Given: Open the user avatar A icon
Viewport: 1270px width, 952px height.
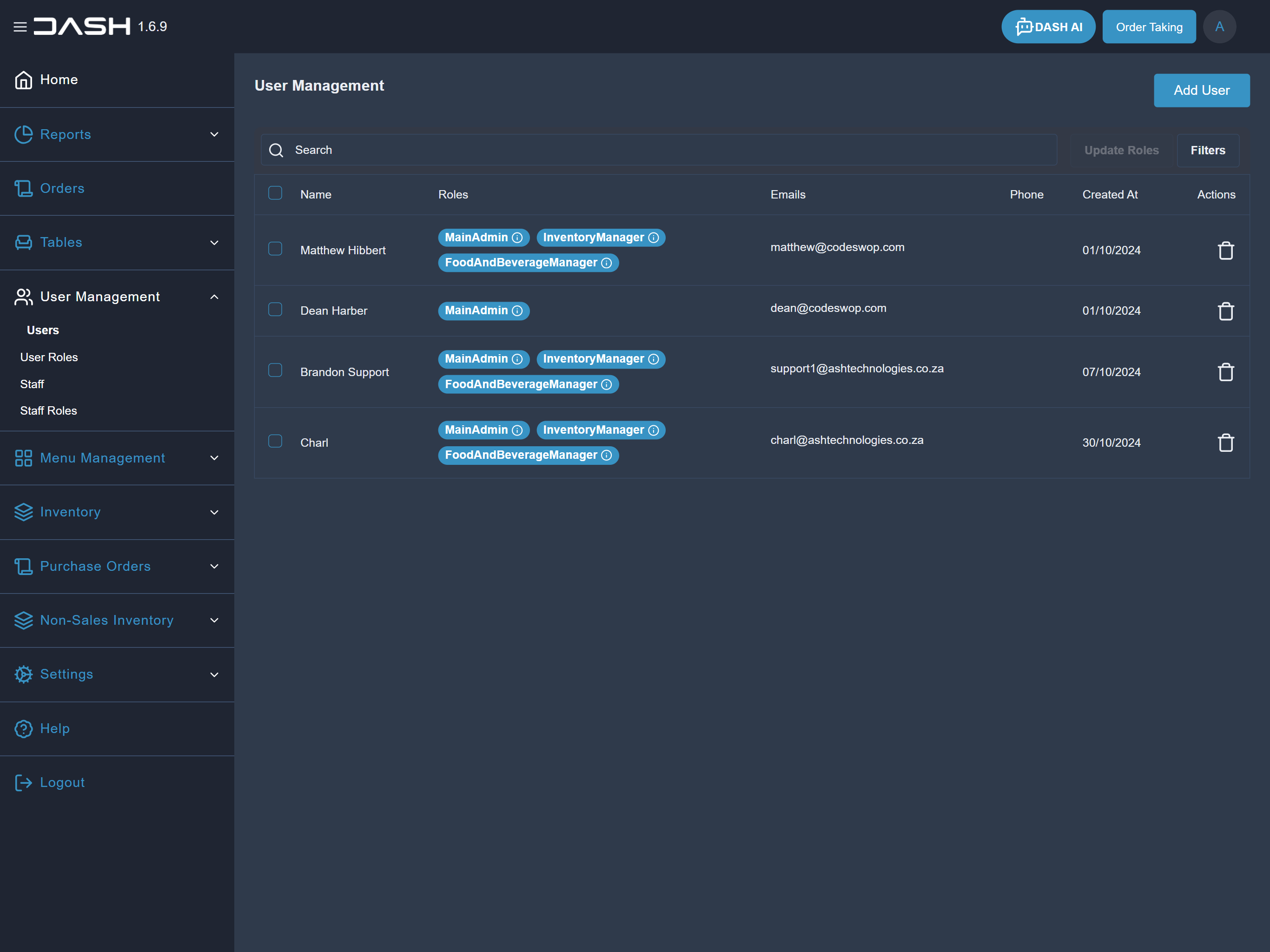Looking at the screenshot, I should tap(1219, 26).
